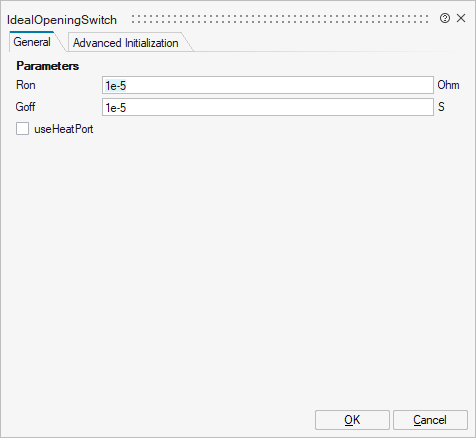Viewport: 476px width, 438px height.
Task: Select the Parameters section heading
Action: (48, 66)
